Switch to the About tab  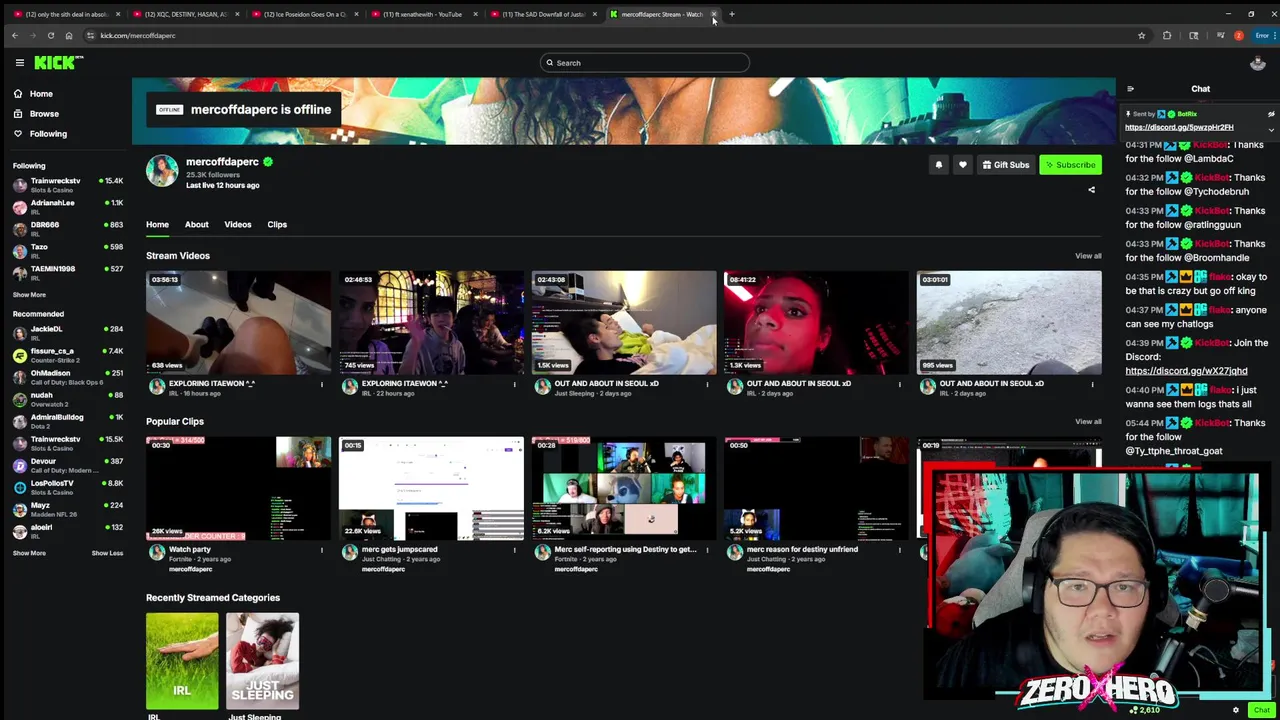click(x=196, y=224)
